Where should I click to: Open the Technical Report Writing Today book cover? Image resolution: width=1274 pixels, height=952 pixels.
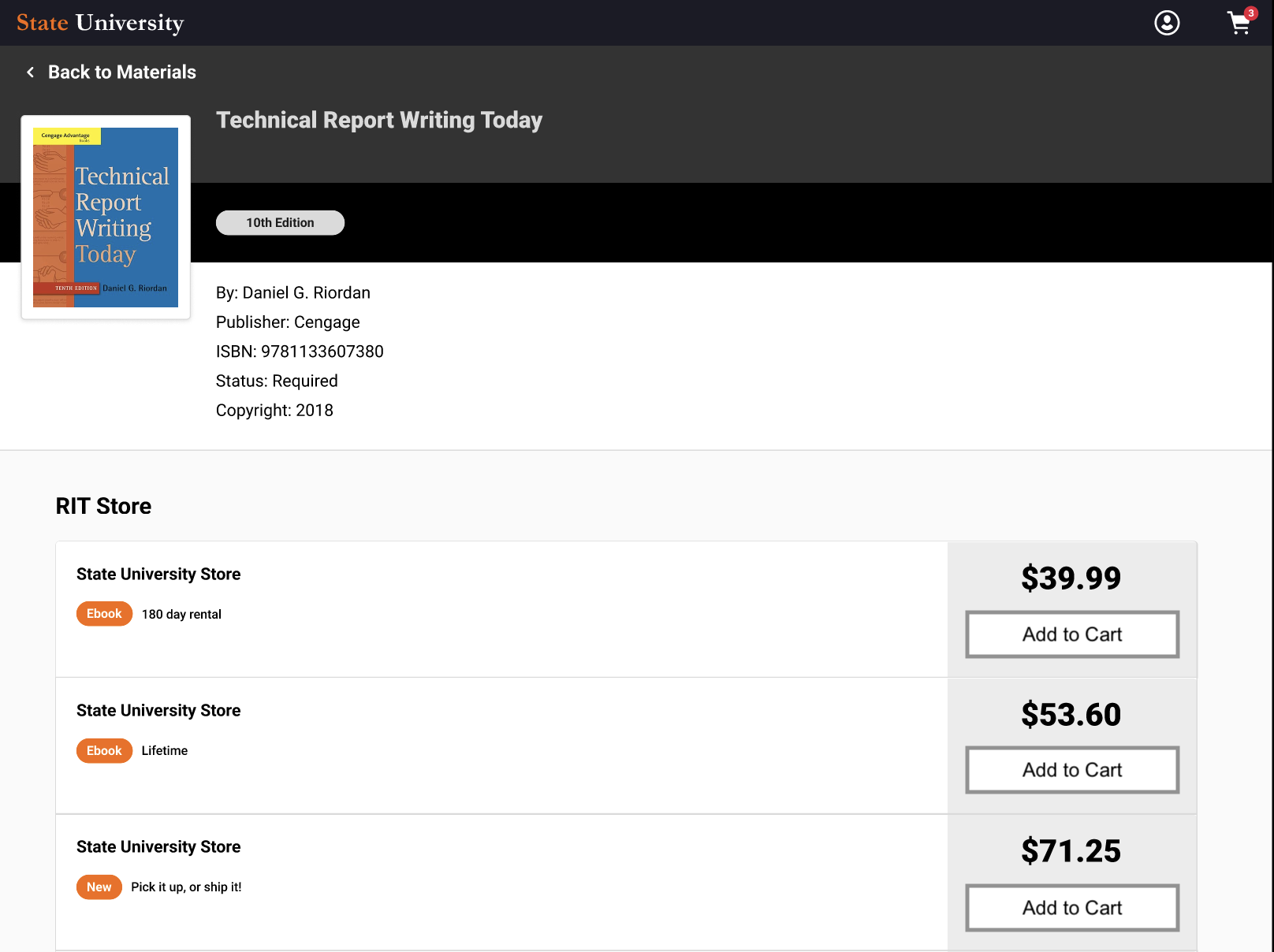click(106, 218)
